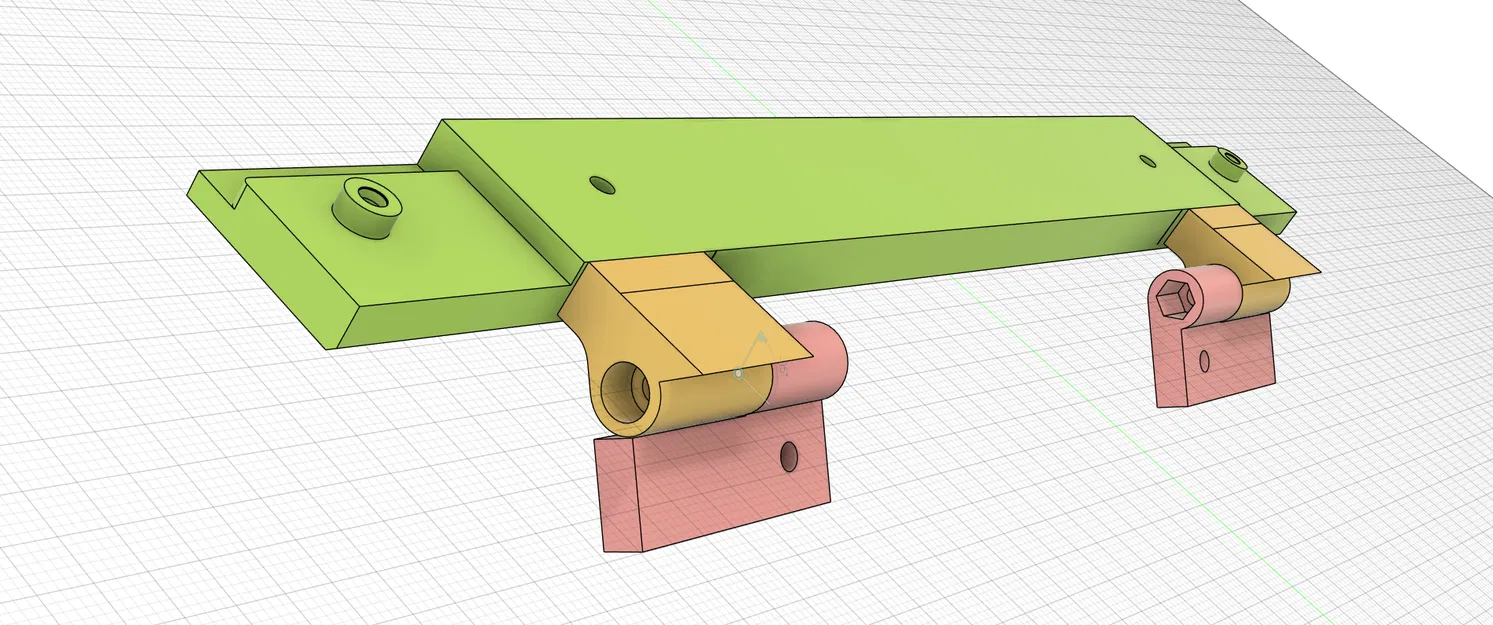Click the joint rotation arrow indicator
The image size is (1493, 625).
762,337
